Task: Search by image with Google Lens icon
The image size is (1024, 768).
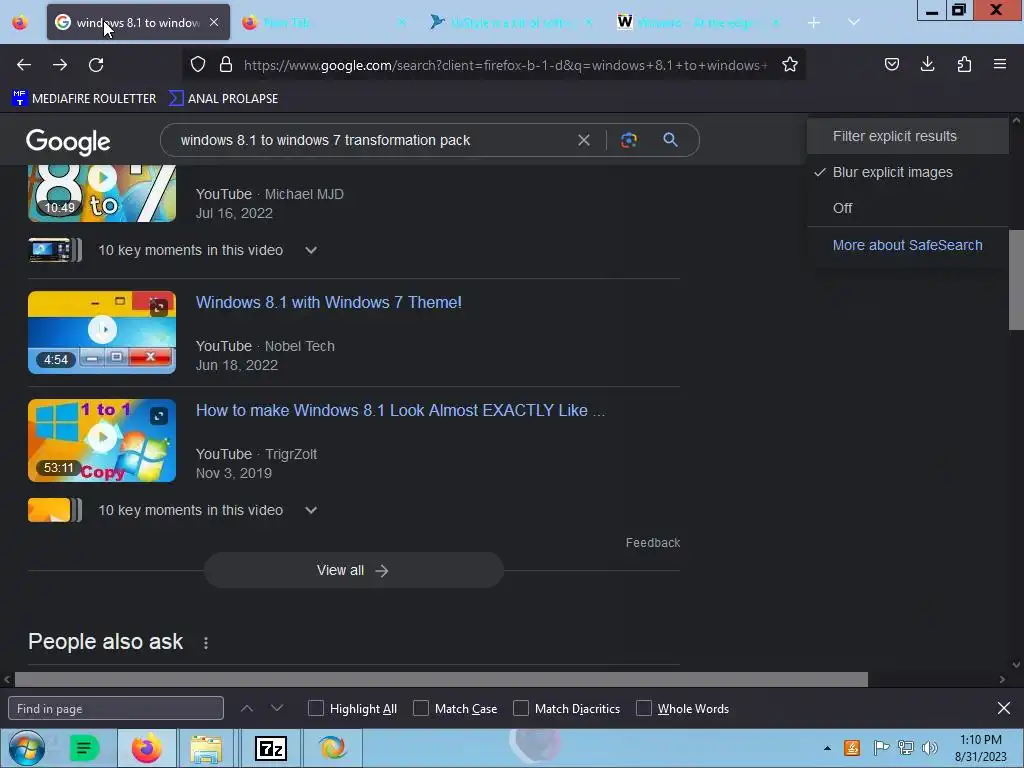Action: pos(628,140)
